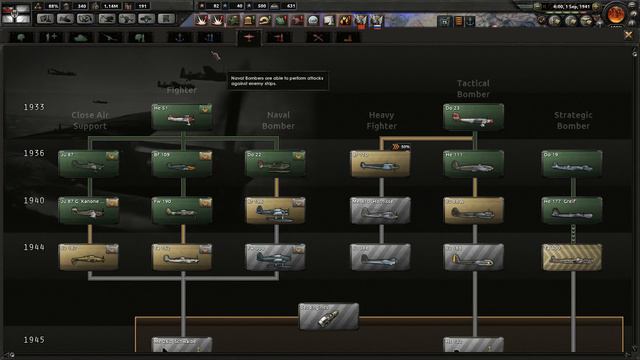Research the 1940 naval bomber technology
The height and width of the screenshot is (360, 640).
275,211
